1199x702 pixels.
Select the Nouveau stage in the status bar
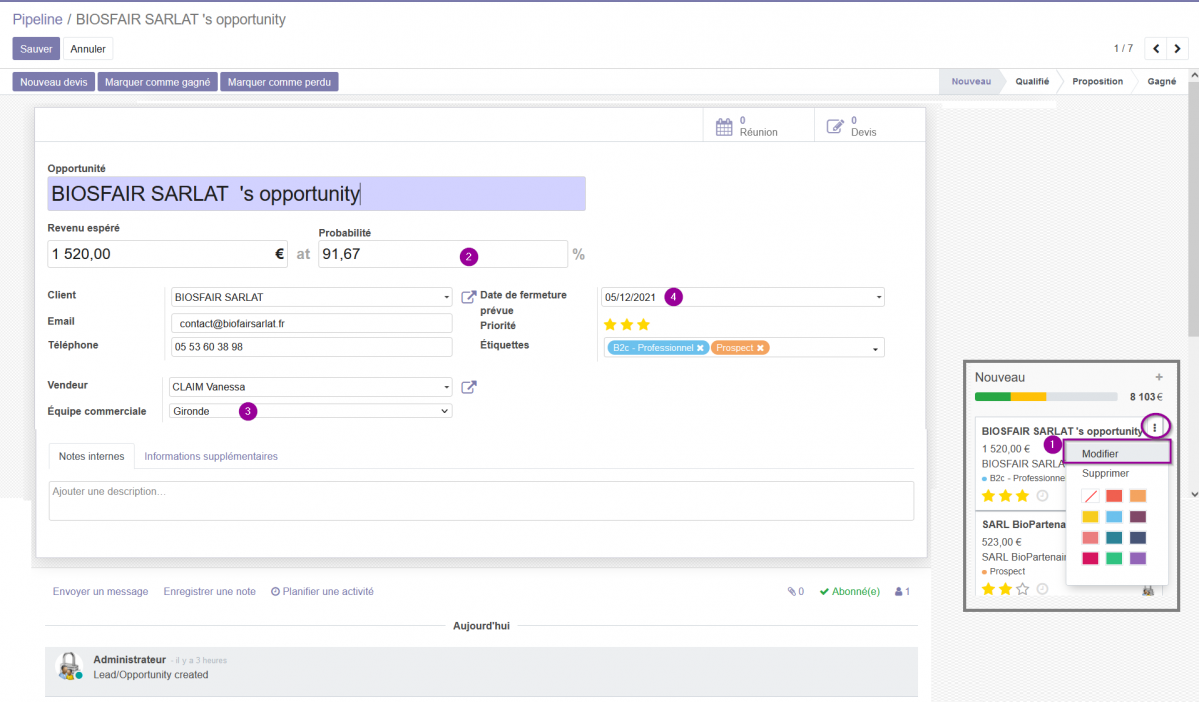pos(971,81)
